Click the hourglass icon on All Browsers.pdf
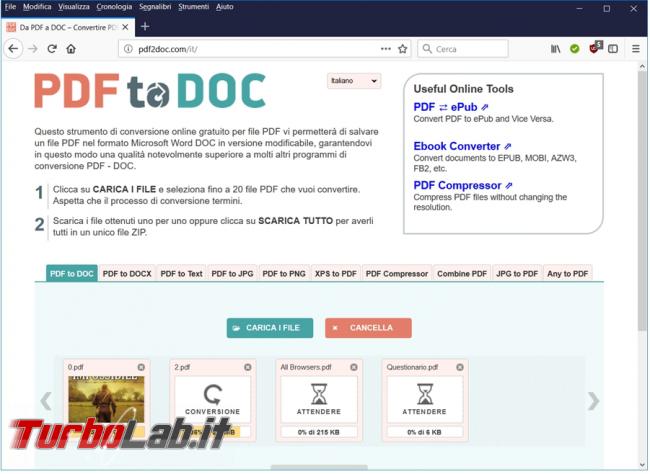Image resolution: width=650 pixels, height=474 pixels. click(x=319, y=394)
